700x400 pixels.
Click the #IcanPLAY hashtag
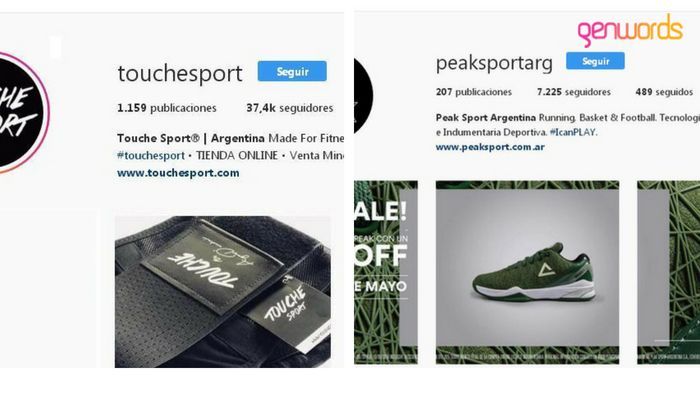(573, 133)
